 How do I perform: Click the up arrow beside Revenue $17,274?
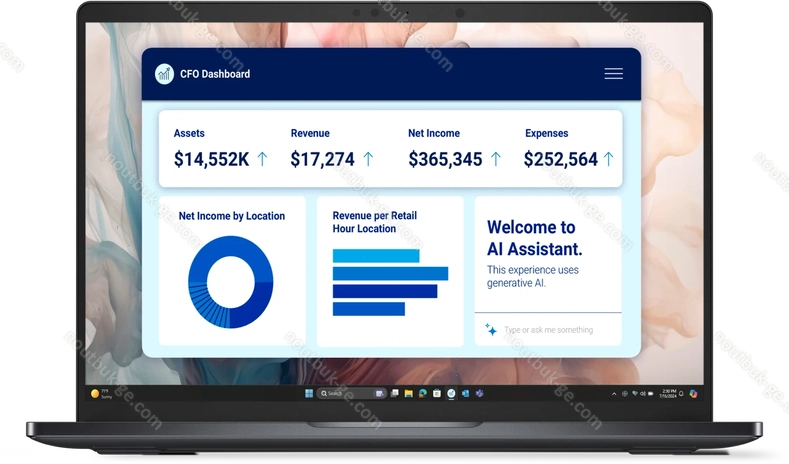pyautogui.click(x=368, y=158)
